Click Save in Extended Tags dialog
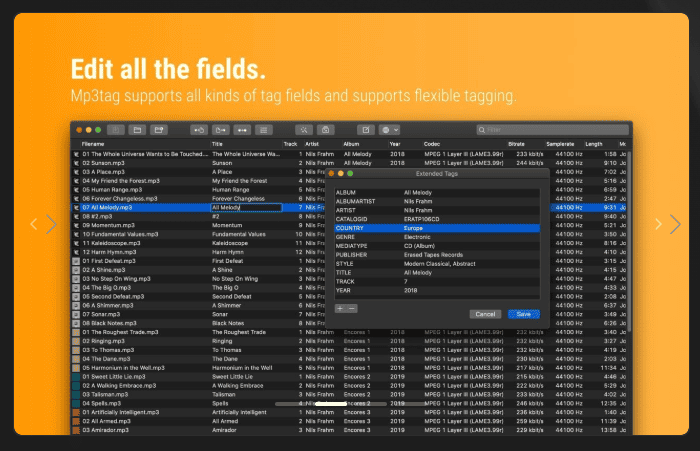Screen dimensions: 700x451 pos(524,314)
